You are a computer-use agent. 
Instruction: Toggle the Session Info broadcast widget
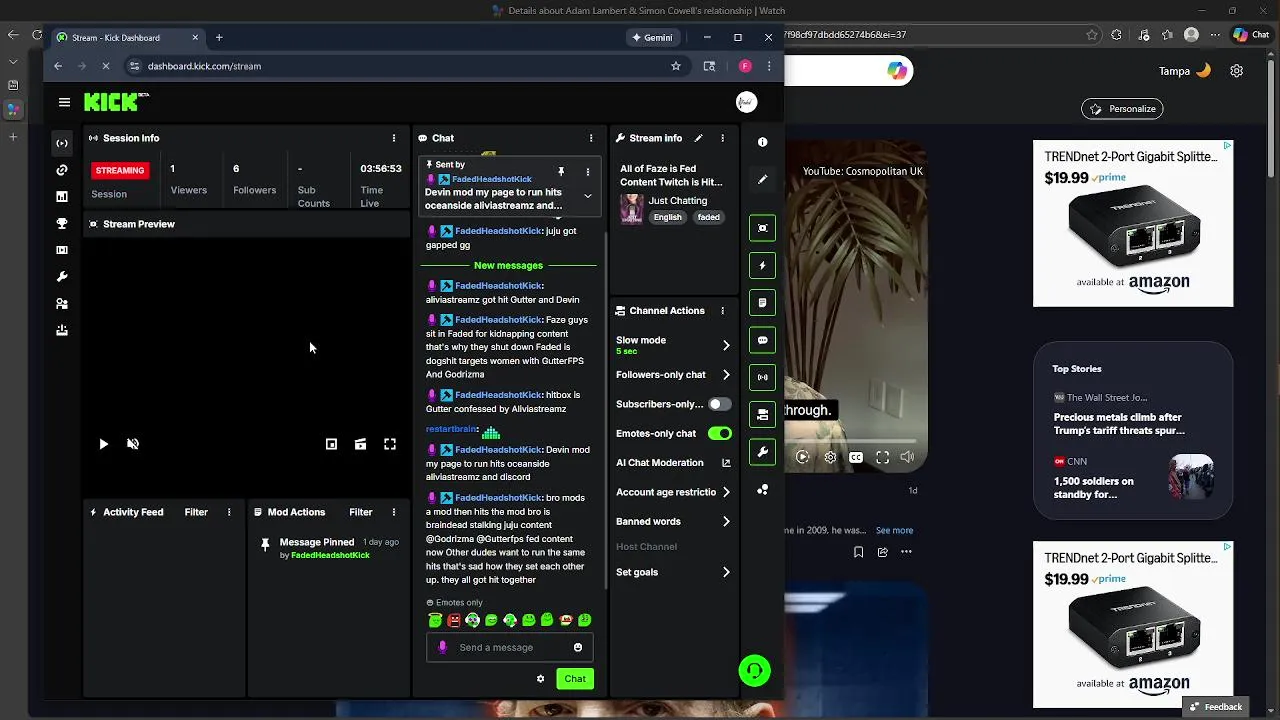click(x=762, y=377)
